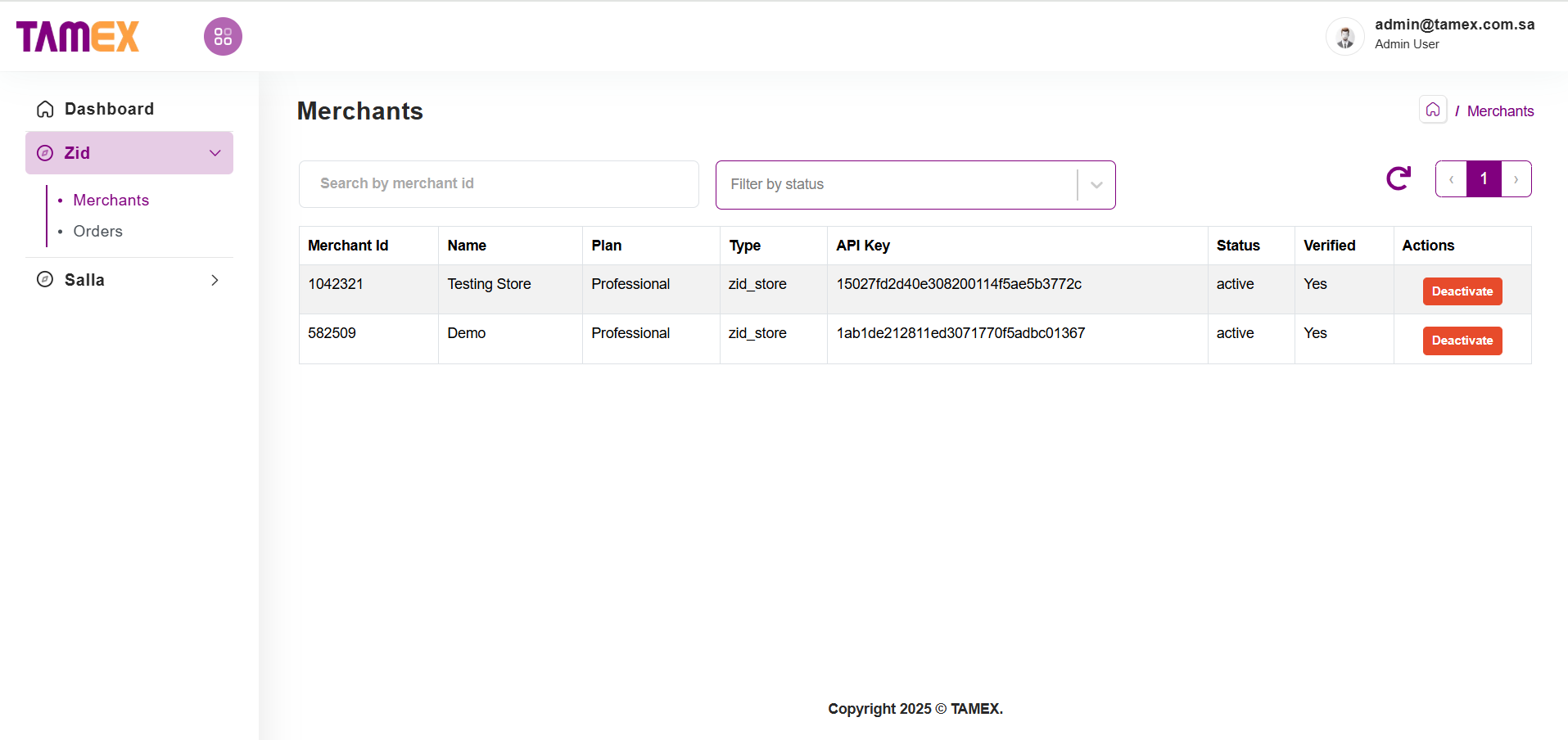The image size is (1568, 740).
Task: Click the purple grid menu icon
Action: click(223, 37)
